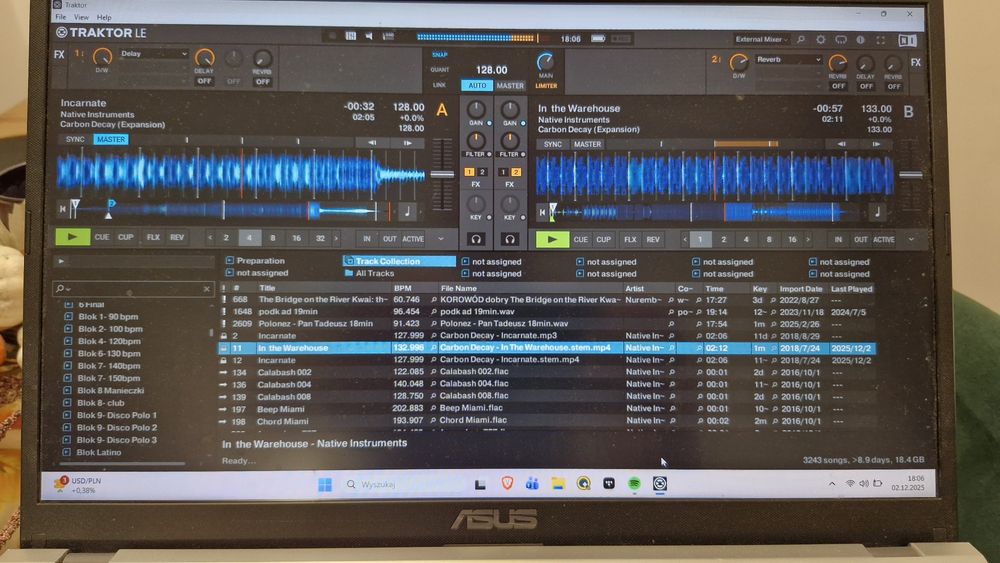Start playback on Deck A
Screen dimensions: 1000x563
[x=72, y=237]
